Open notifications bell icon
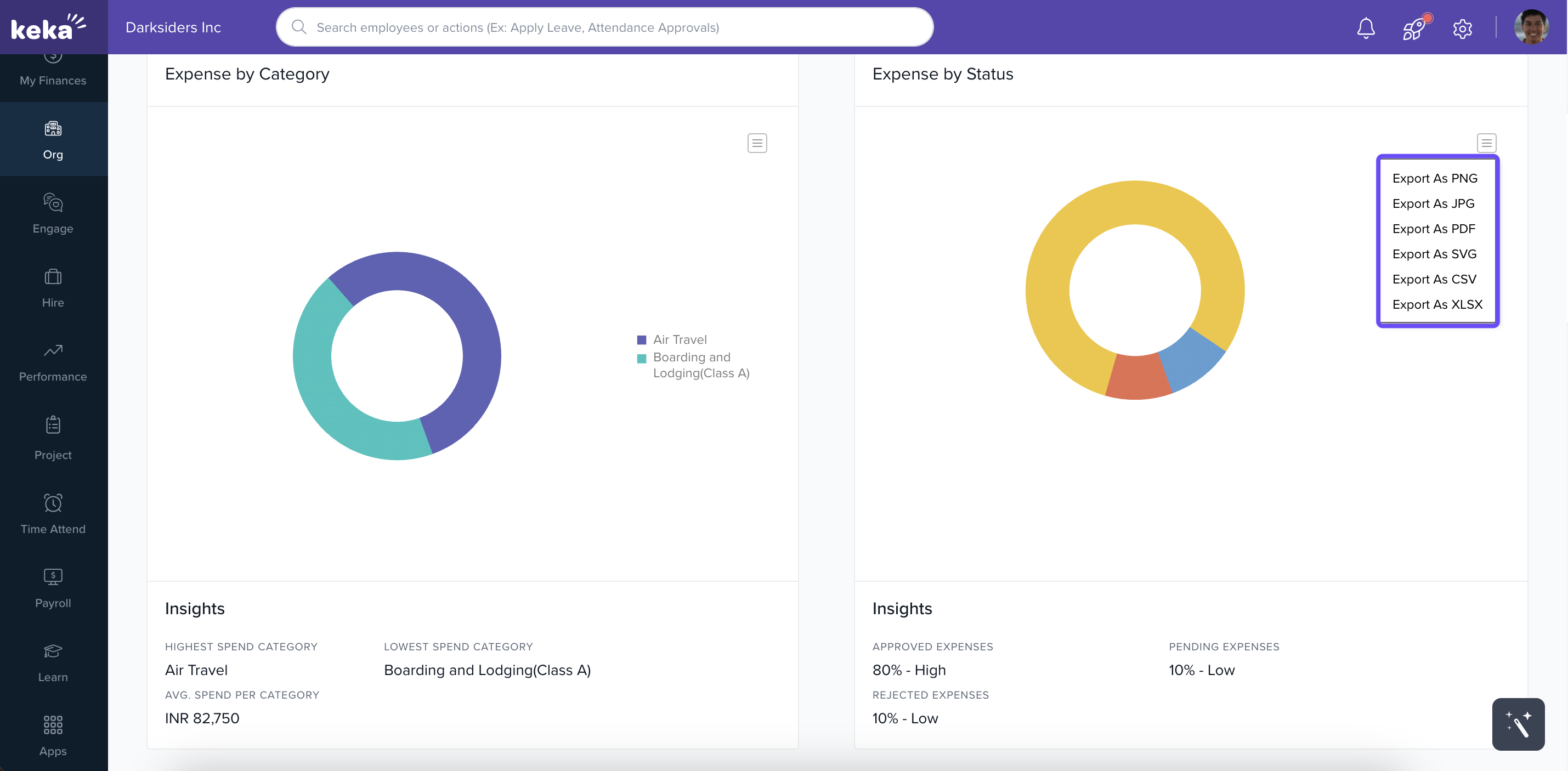 (1366, 28)
